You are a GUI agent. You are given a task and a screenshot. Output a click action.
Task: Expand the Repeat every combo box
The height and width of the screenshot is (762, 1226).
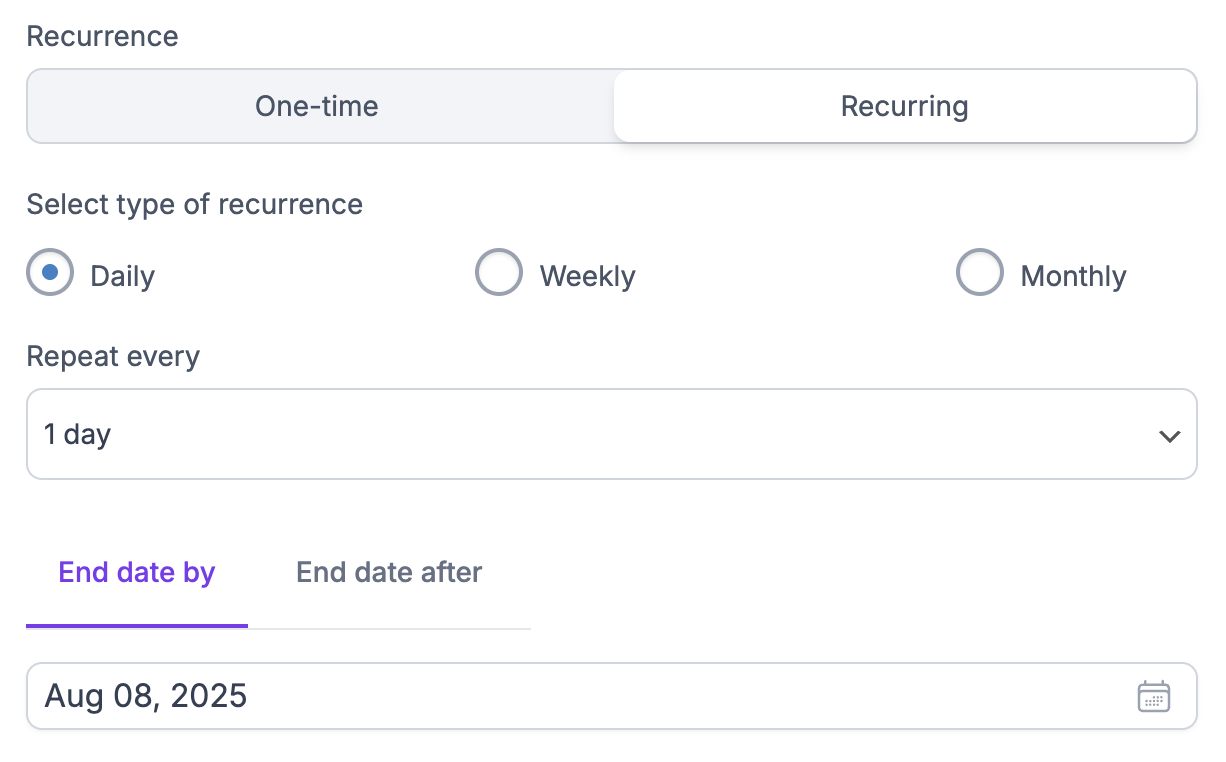tap(610, 434)
